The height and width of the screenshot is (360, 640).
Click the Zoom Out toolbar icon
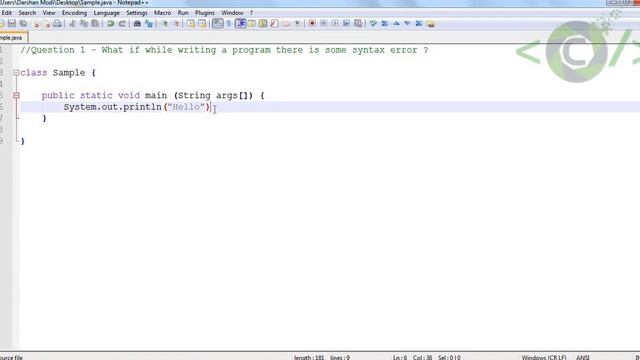[x=176, y=24]
